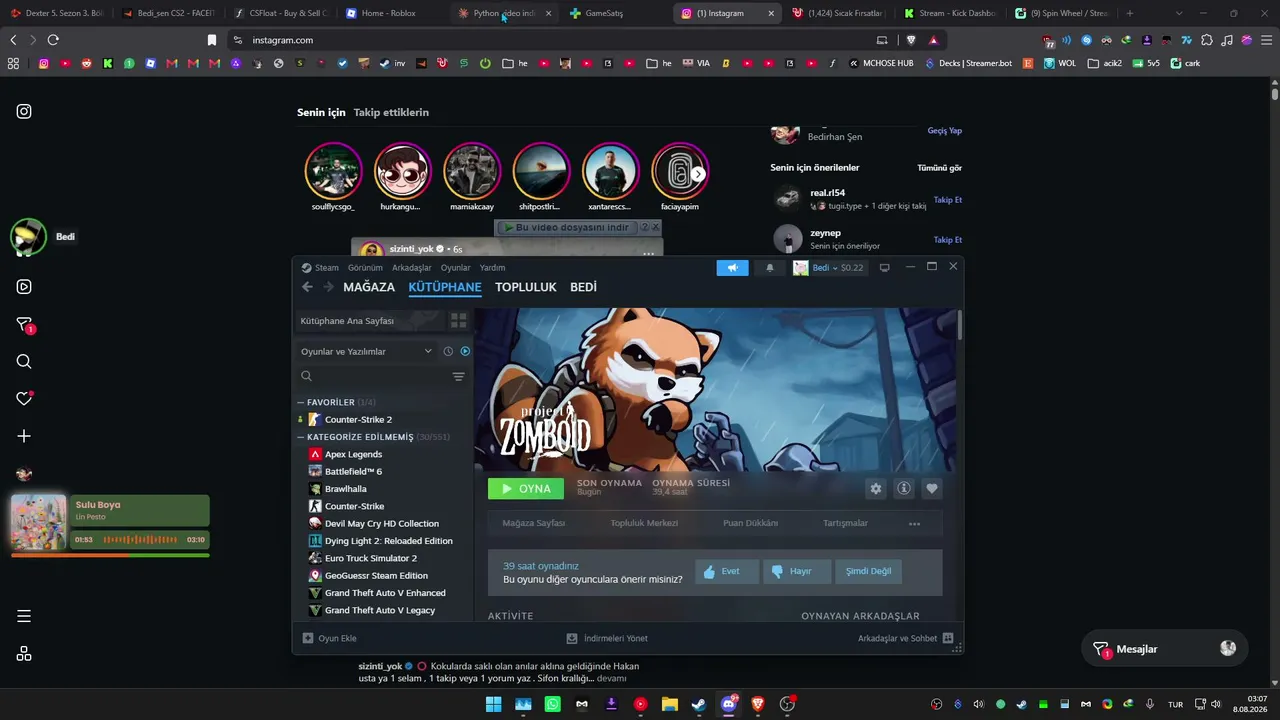Open more options ellipsis in game links bar
This screenshot has width=1280, height=720.
click(x=914, y=524)
